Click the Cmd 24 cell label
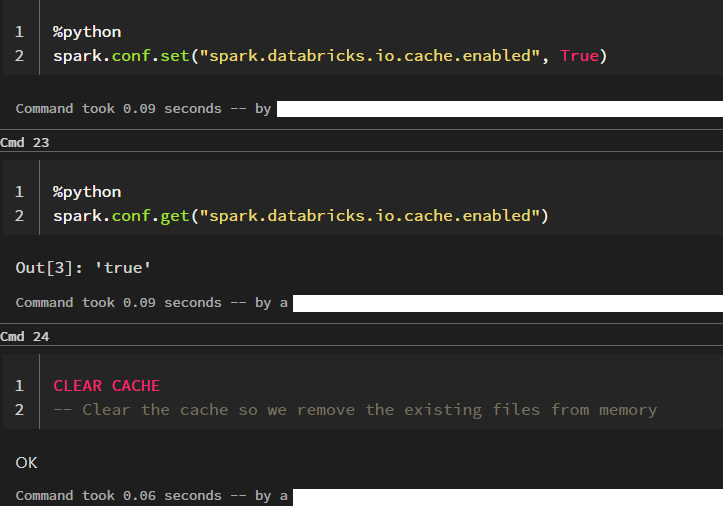723x506 pixels. [25, 337]
